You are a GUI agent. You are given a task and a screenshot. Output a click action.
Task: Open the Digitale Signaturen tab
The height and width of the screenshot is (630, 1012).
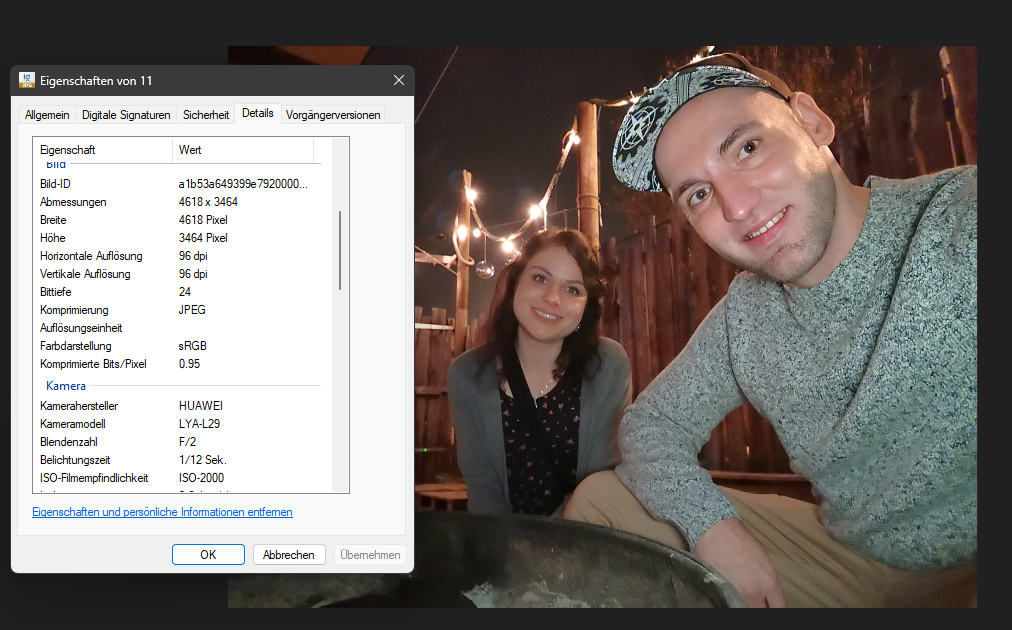(126, 115)
